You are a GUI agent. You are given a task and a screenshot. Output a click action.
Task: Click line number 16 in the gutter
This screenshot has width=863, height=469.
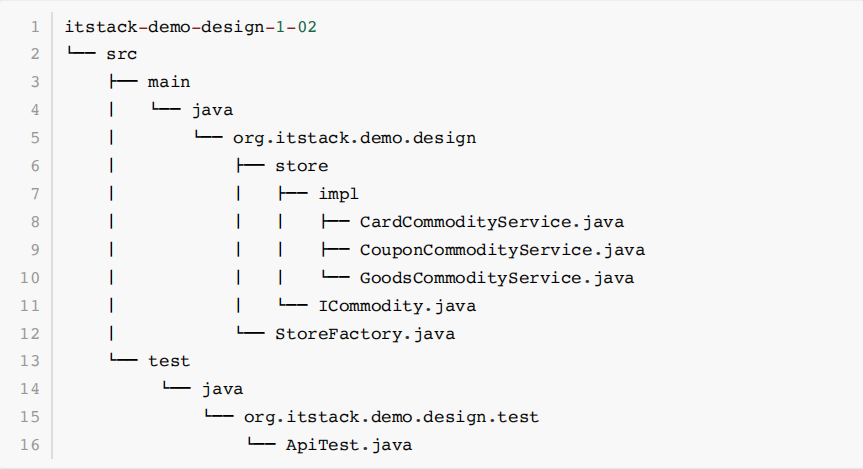tap(30, 444)
